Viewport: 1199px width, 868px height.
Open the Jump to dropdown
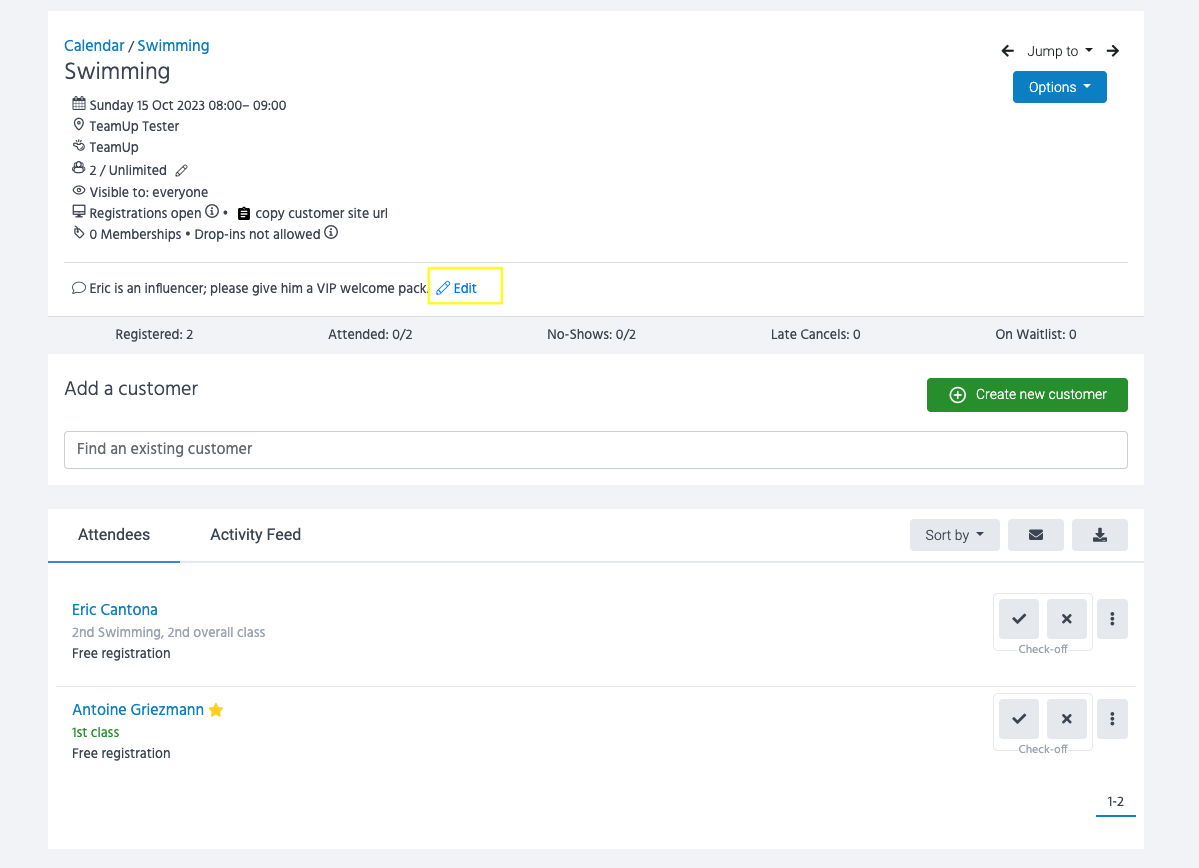click(1059, 51)
